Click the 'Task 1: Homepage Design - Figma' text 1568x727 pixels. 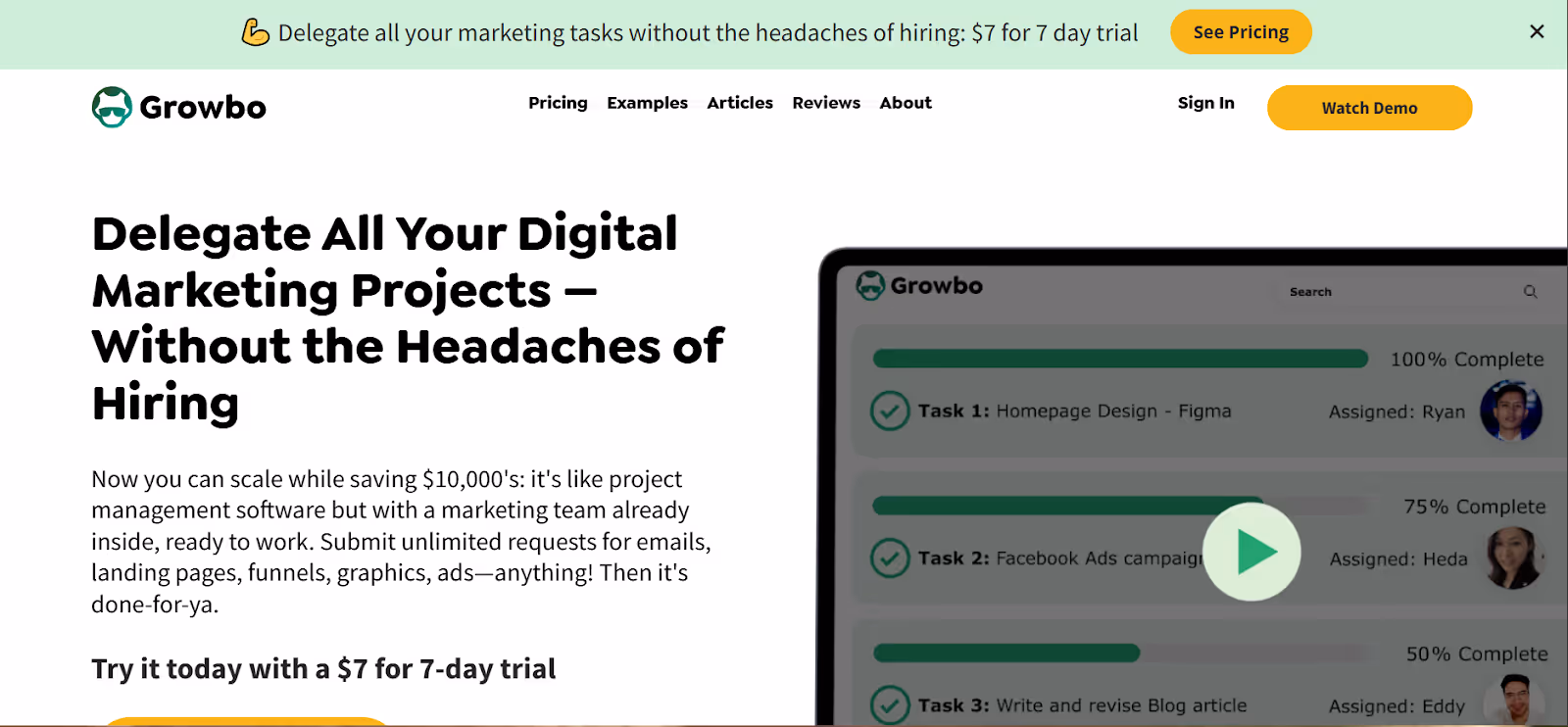pos(1074,412)
